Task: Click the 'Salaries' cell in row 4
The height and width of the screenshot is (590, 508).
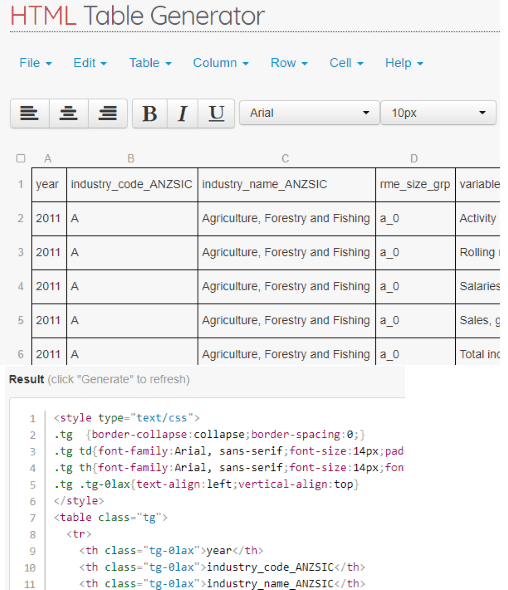Action: 478,286
